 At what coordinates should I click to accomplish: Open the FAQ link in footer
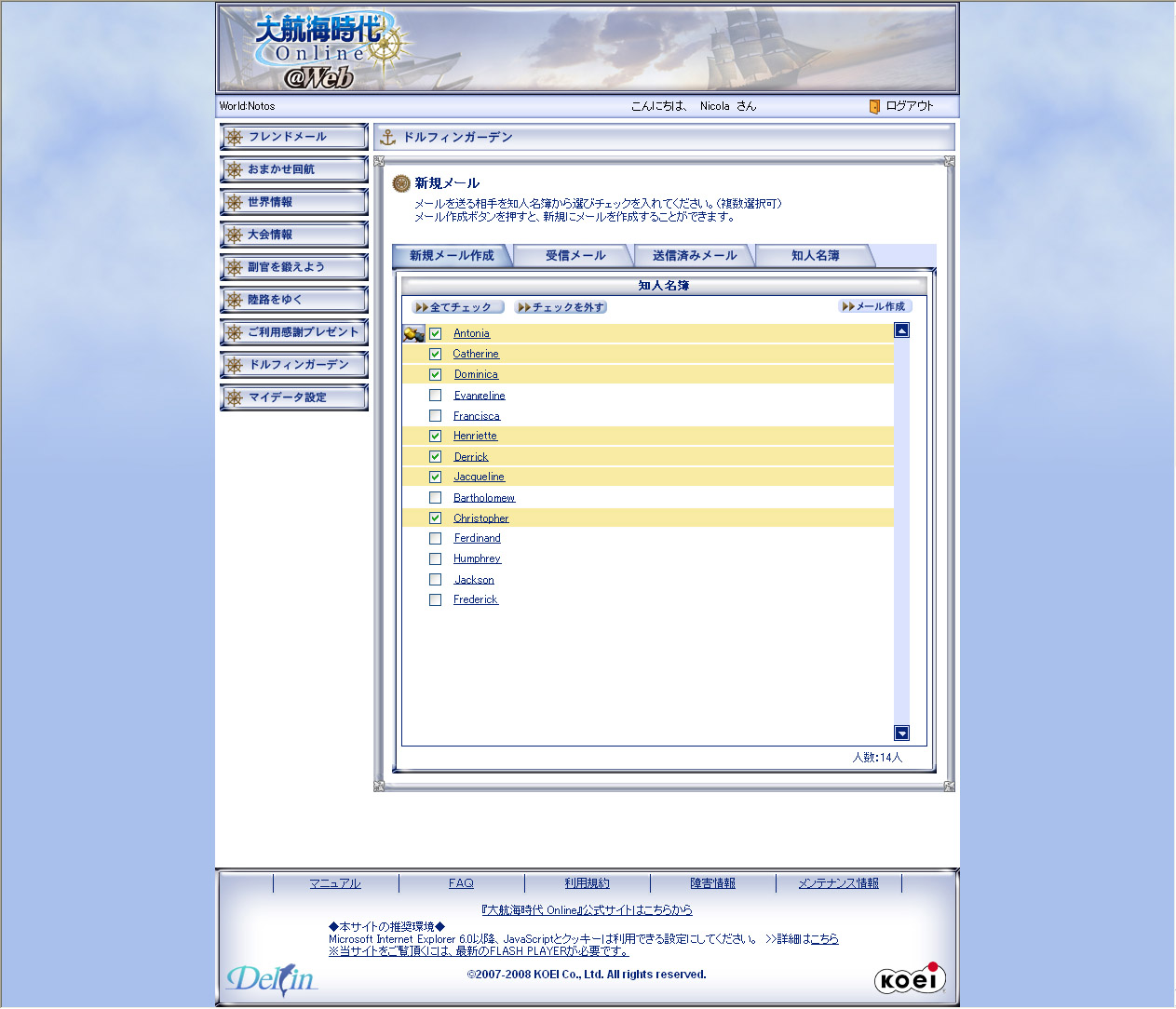(x=461, y=883)
